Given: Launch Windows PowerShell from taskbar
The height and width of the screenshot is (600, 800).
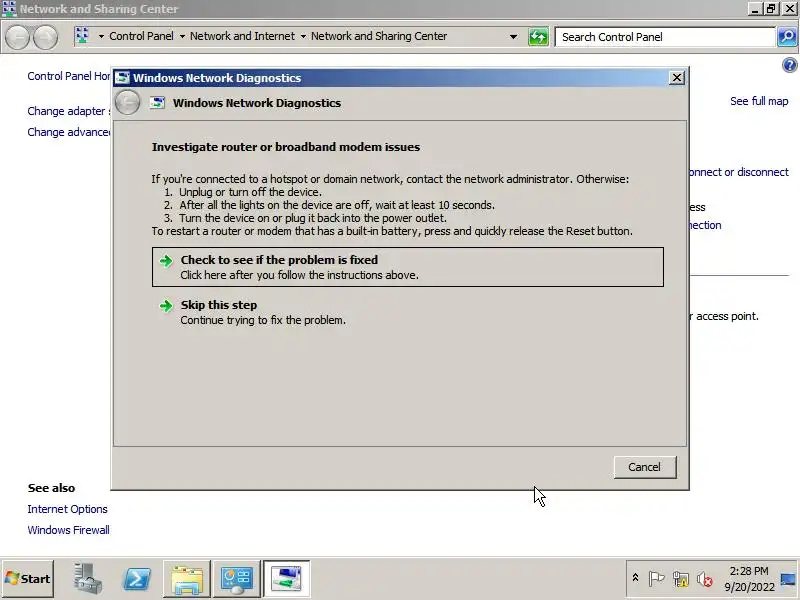Looking at the screenshot, I should (x=137, y=579).
